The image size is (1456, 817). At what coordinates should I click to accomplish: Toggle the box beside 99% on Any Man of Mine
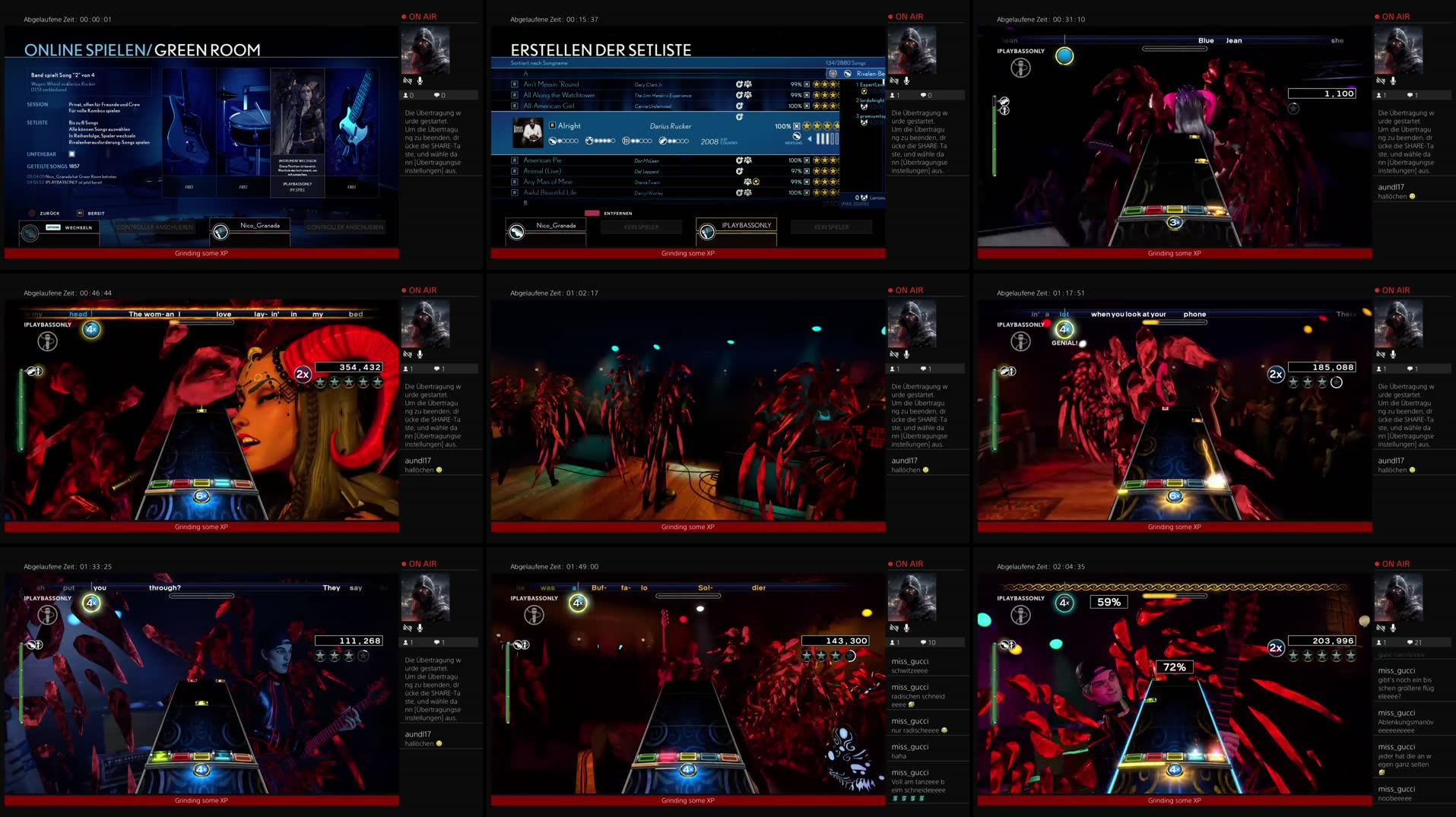pos(807,182)
